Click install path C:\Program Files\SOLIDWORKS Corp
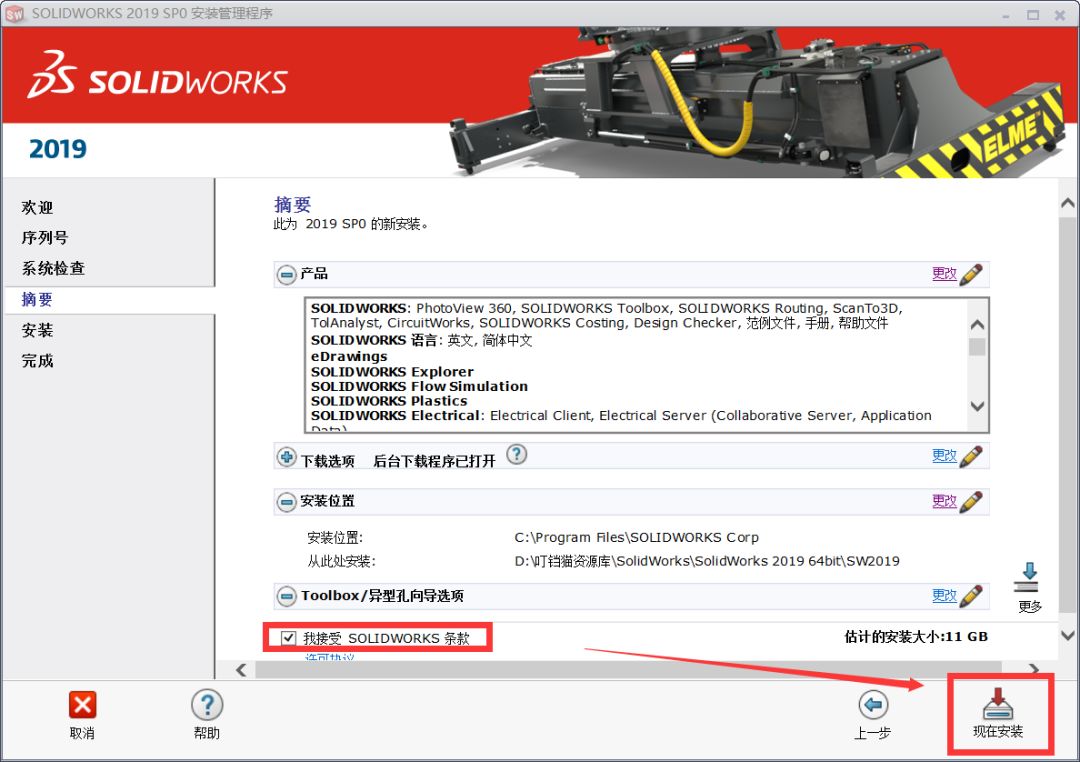The image size is (1080, 762). click(x=636, y=537)
